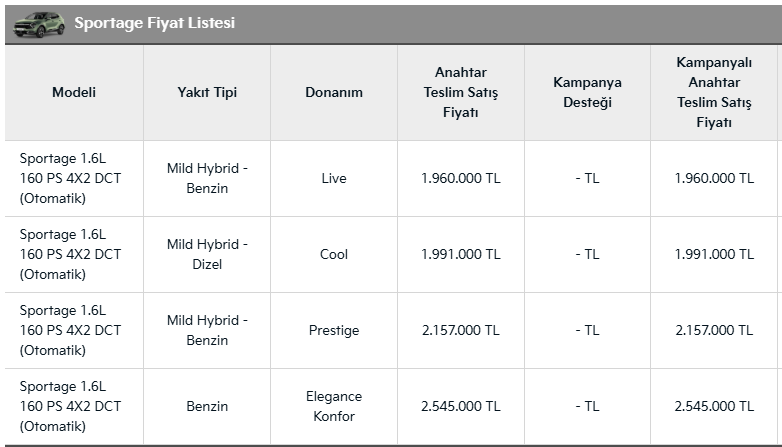The image size is (782, 447).
Task: Click the model name in the Live row
Action: (70, 178)
